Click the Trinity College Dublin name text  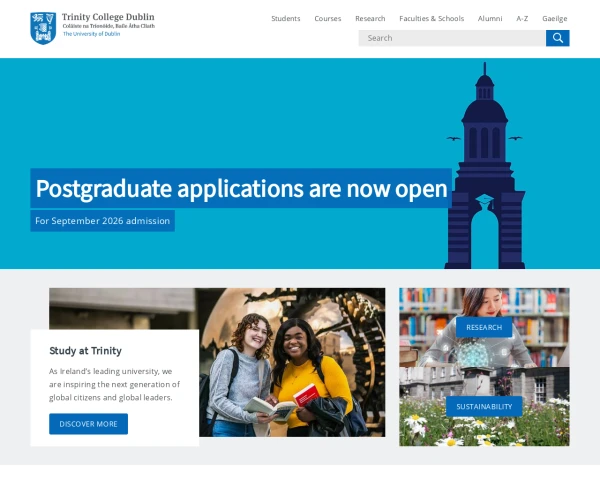[108, 17]
